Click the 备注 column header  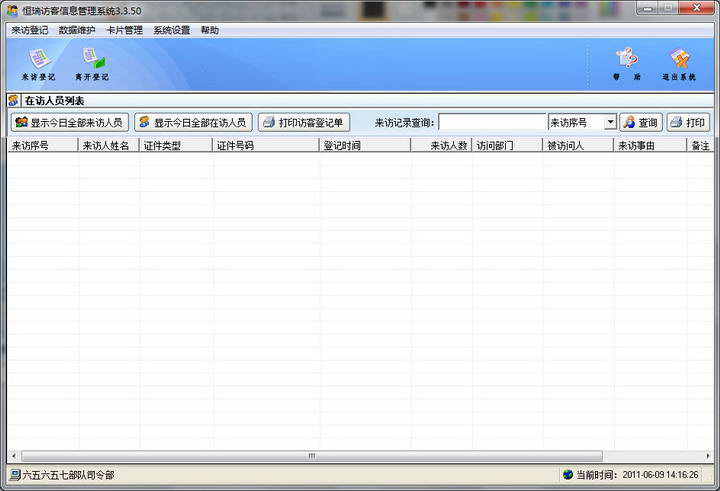(701, 146)
